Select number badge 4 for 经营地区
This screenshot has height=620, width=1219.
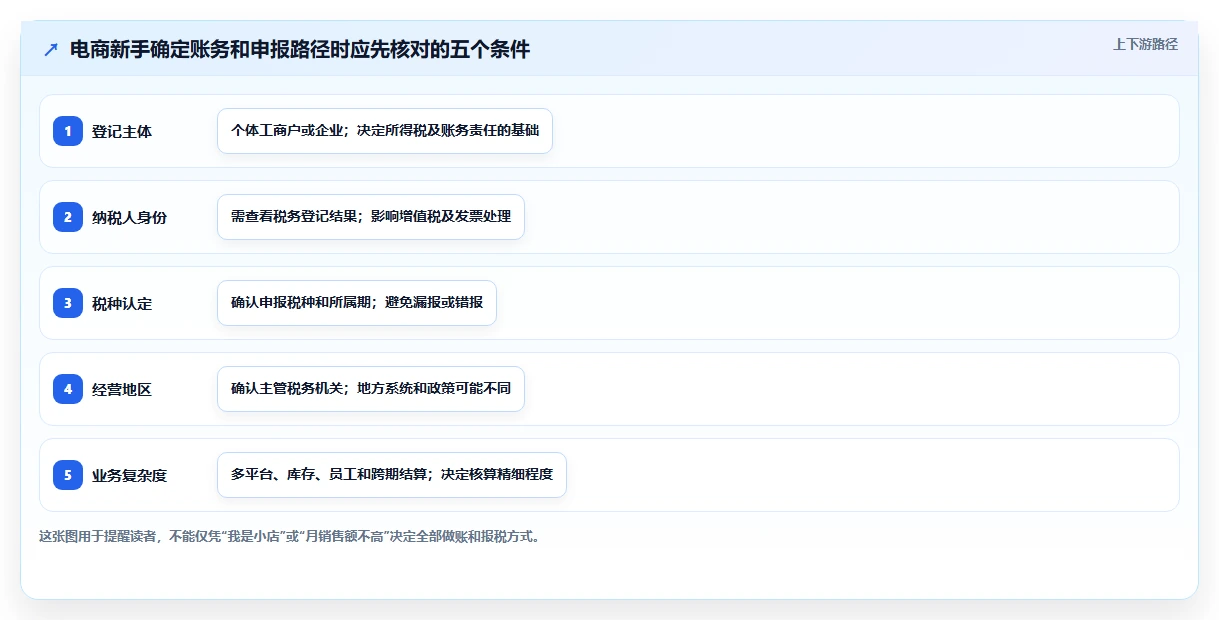(68, 389)
